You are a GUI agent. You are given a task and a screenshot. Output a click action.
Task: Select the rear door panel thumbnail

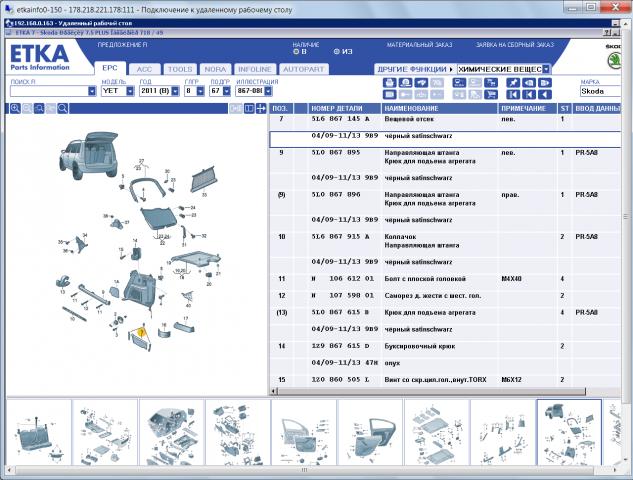(370, 432)
